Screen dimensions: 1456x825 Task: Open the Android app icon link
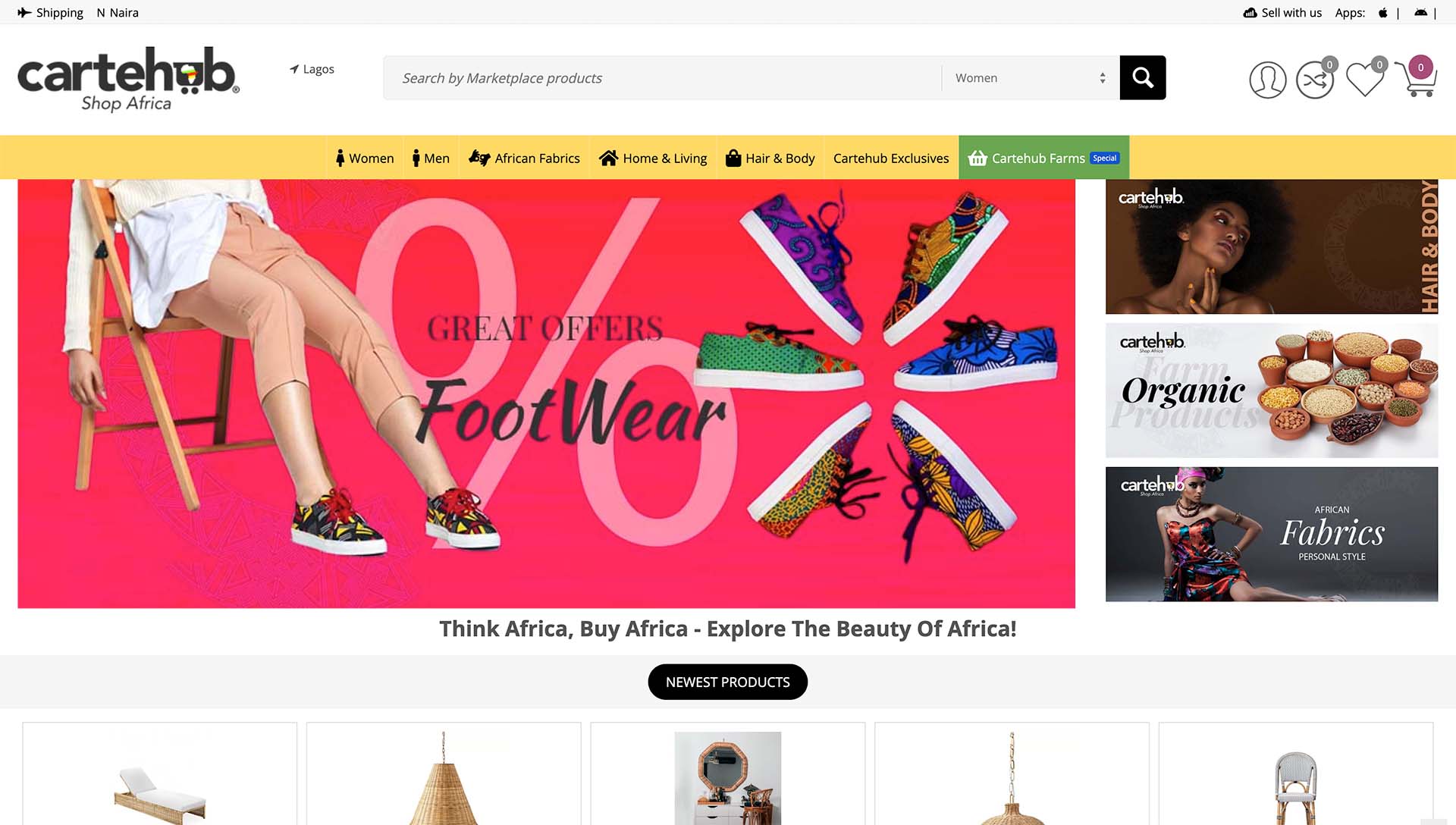tap(1420, 13)
